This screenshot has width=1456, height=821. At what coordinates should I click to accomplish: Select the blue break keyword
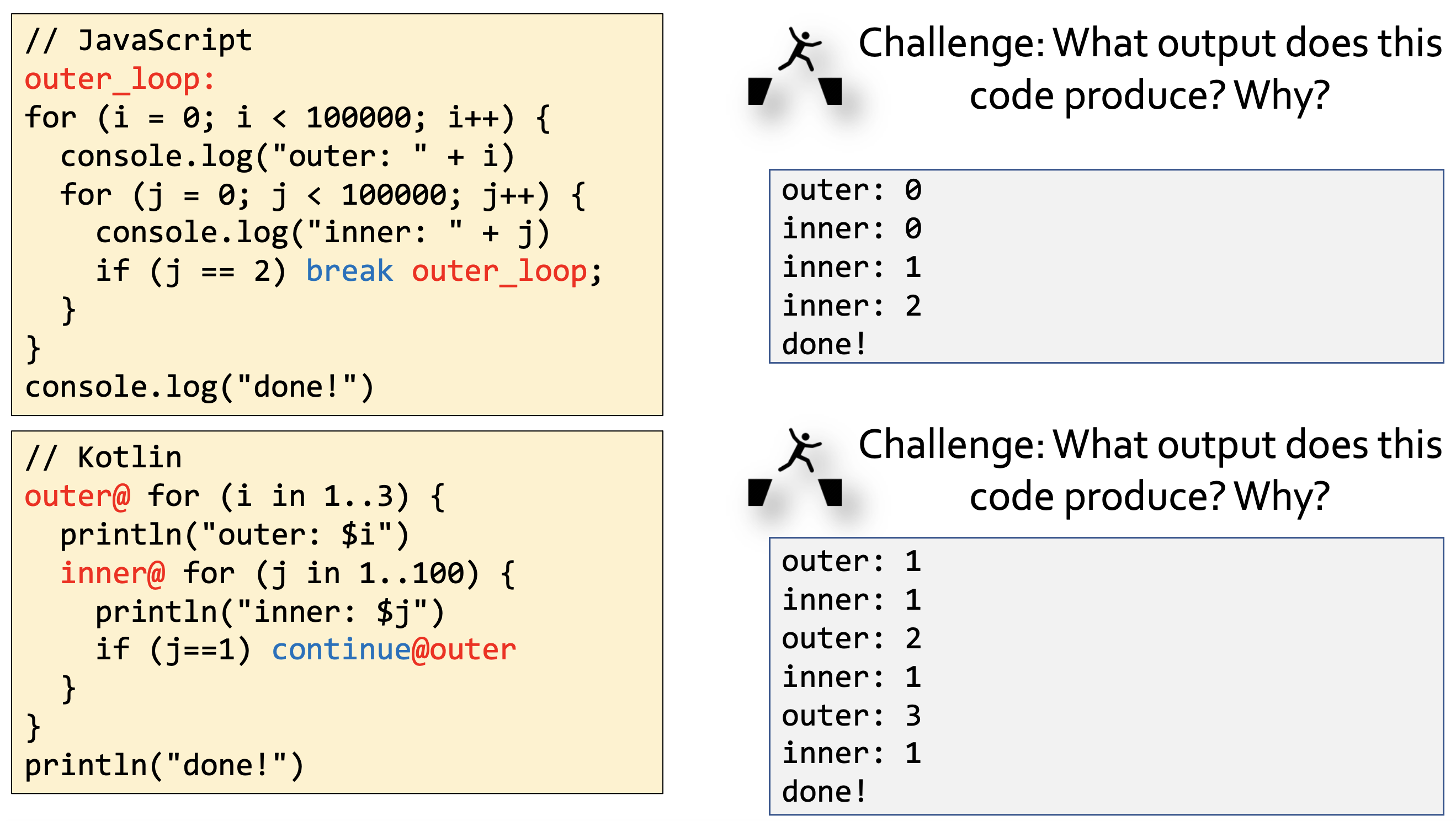(x=349, y=271)
